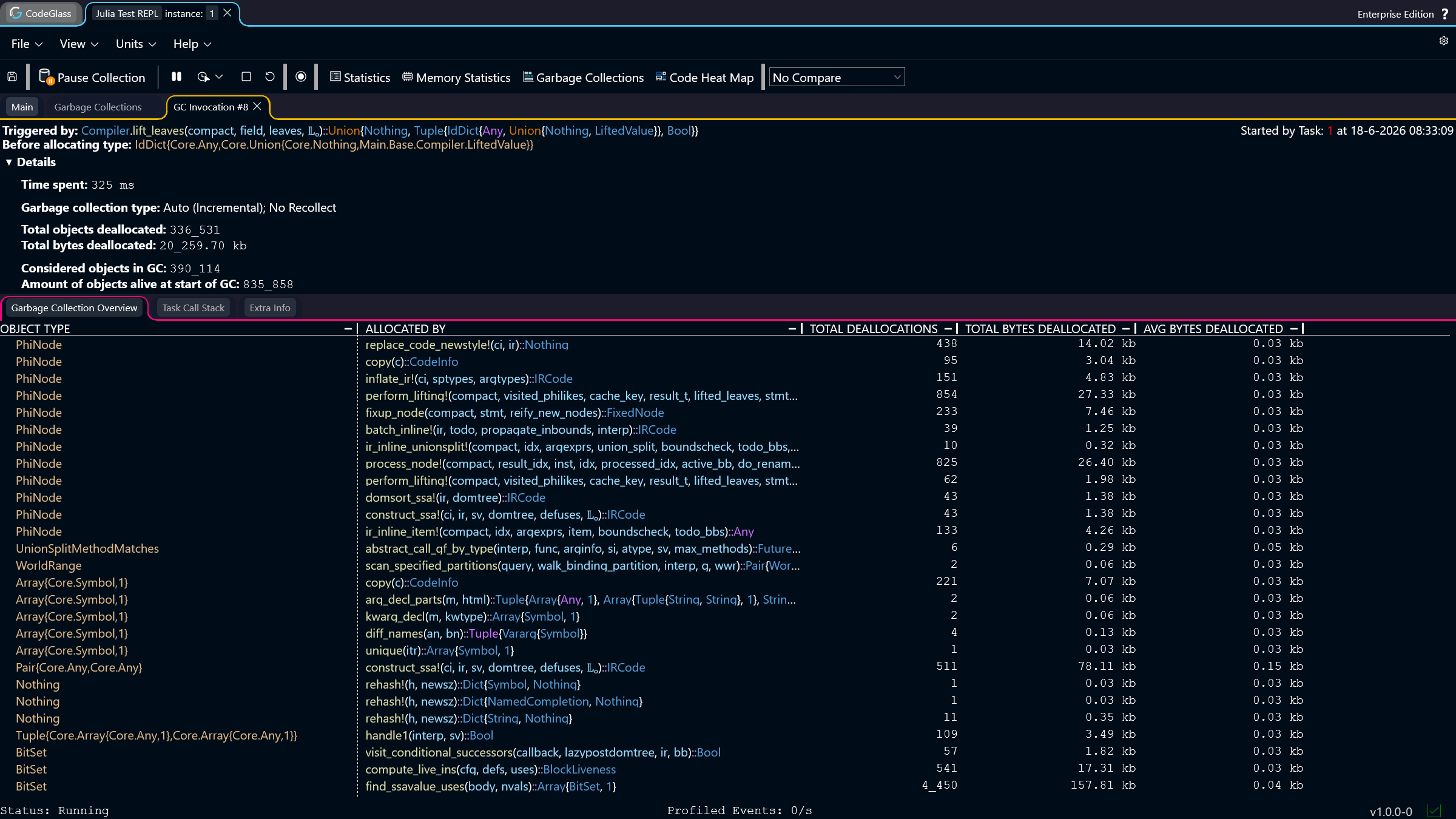Open the View menu
1456x819 pixels.
point(79,44)
